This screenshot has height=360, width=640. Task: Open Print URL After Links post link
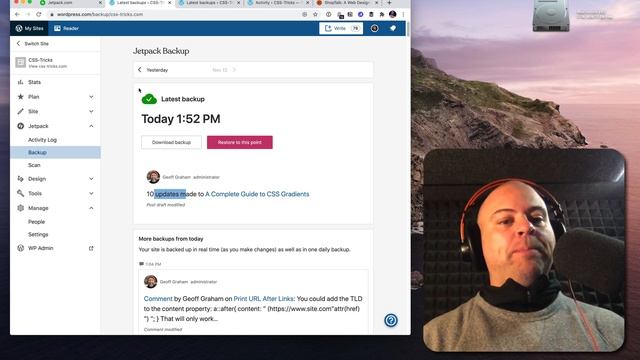(263, 299)
